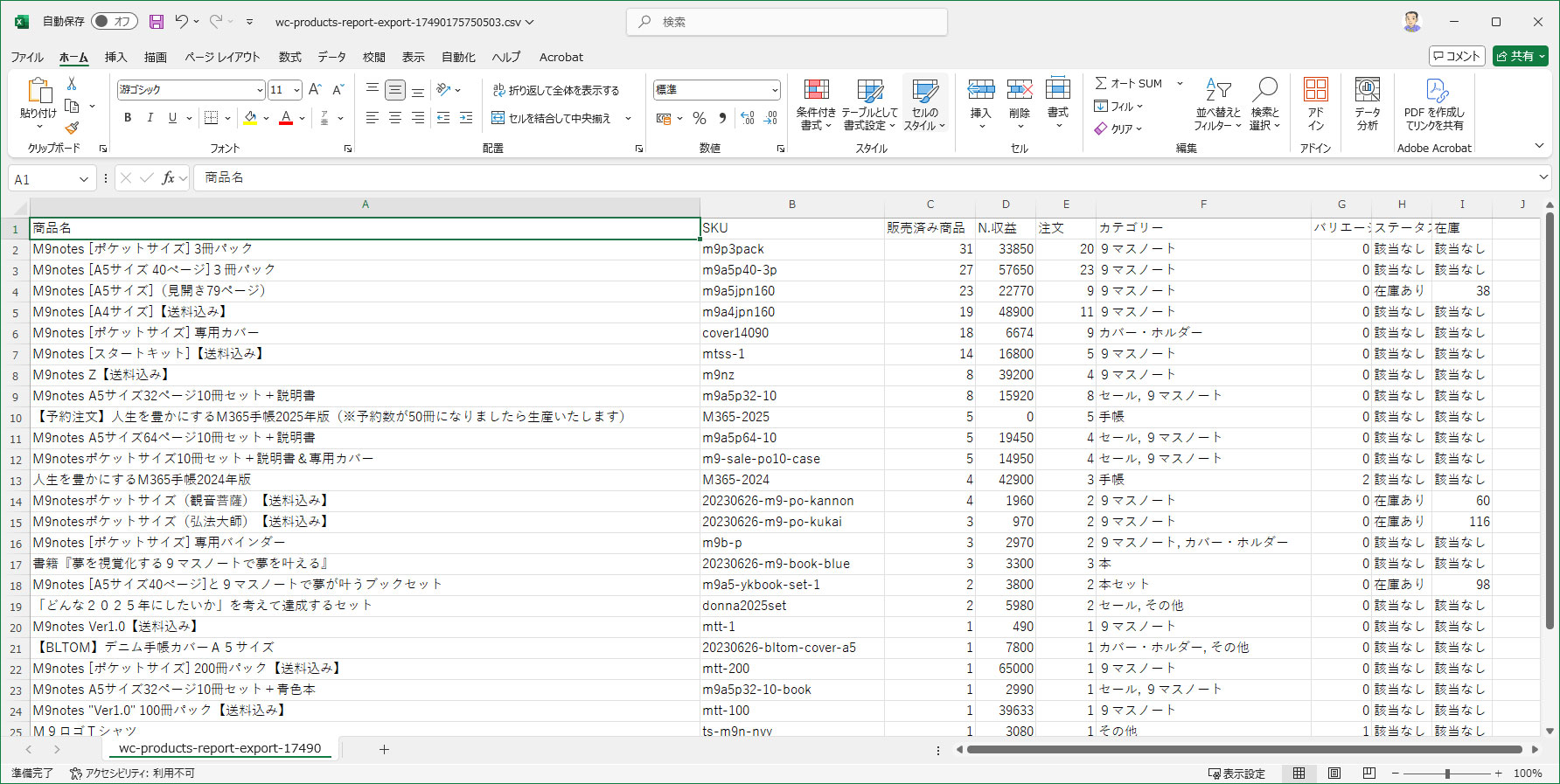1560x784 pixels.
Task: Click the Format Painter brush icon
Action: (72, 128)
